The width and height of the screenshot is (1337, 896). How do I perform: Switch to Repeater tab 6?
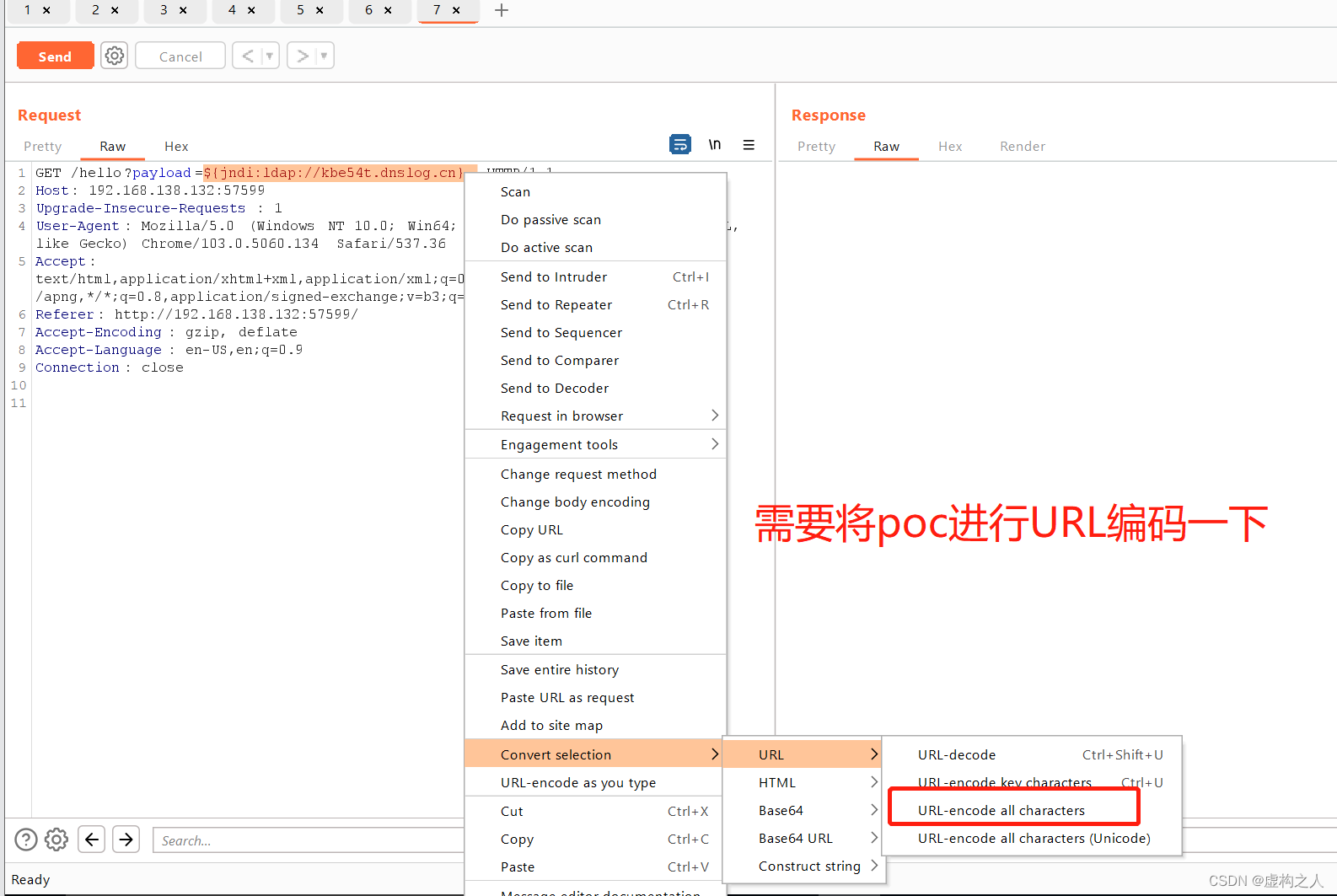pos(369,10)
